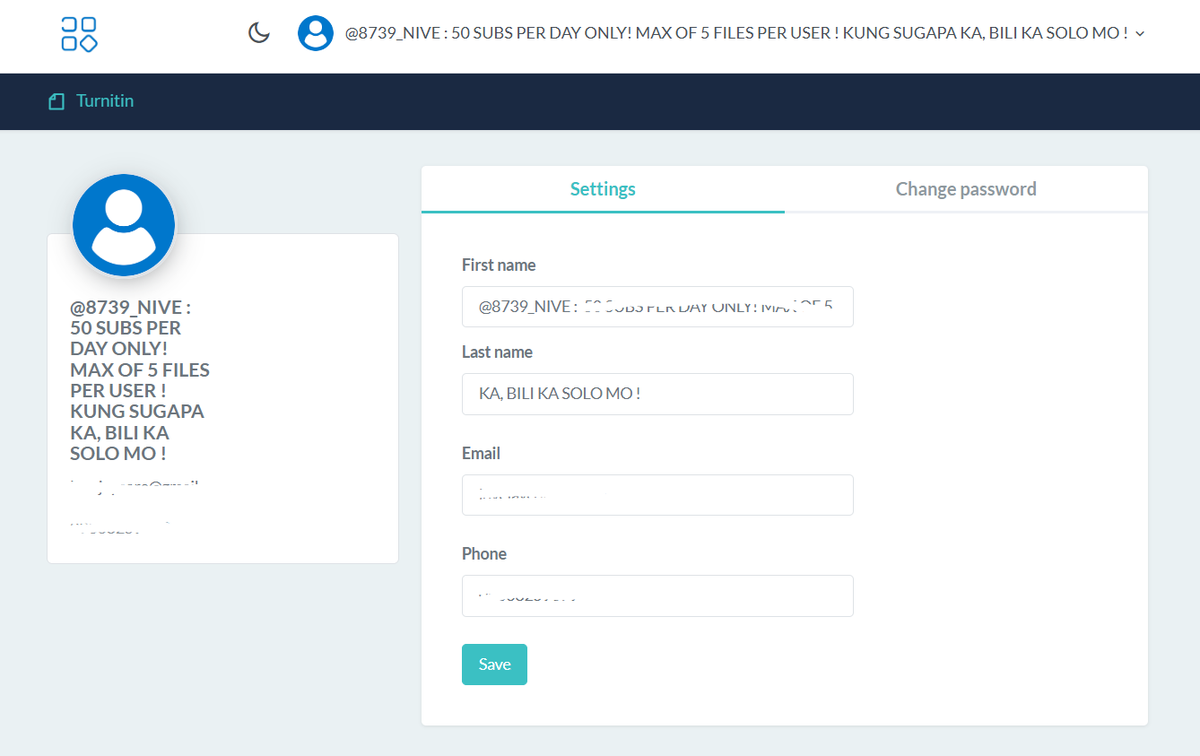
Task: Expand the user account dropdown chevron
Action: 1140,33
